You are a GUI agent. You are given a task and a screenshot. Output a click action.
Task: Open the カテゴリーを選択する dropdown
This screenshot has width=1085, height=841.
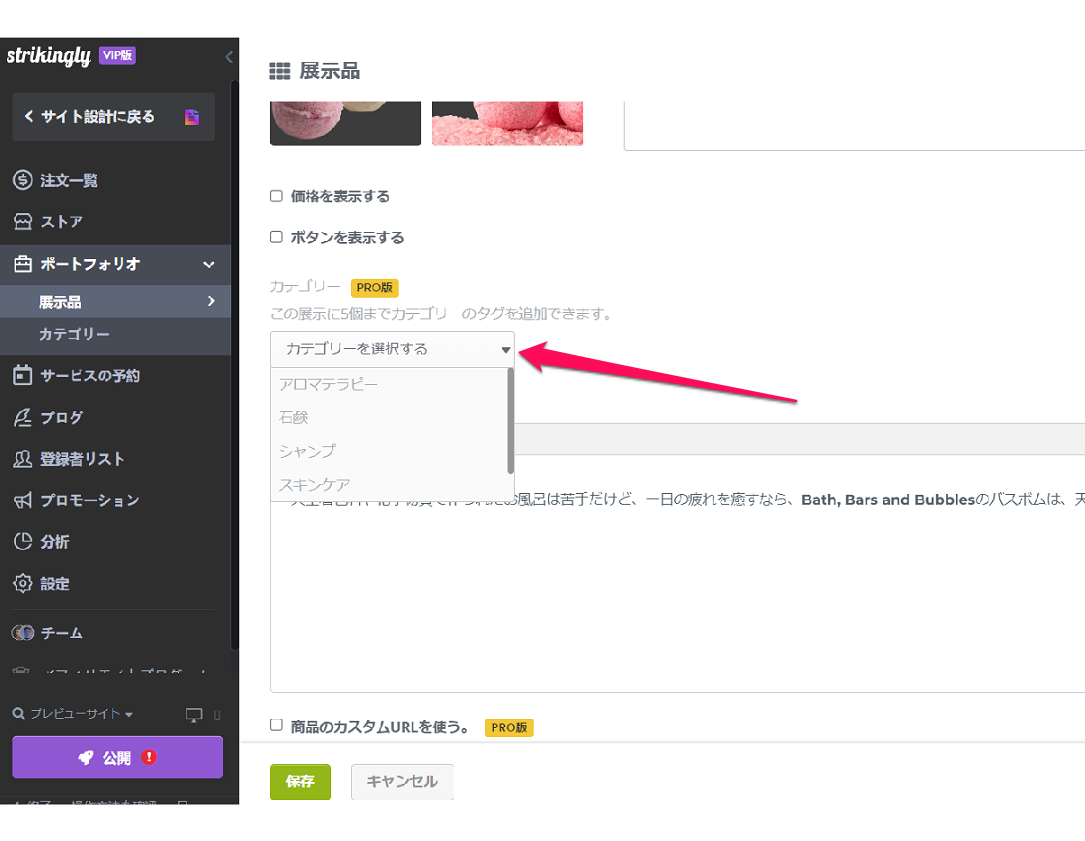tap(392, 349)
